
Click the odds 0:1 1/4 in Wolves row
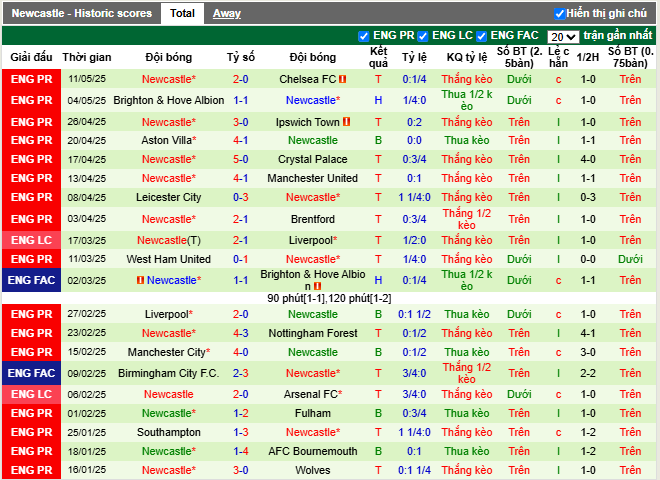coord(414,470)
